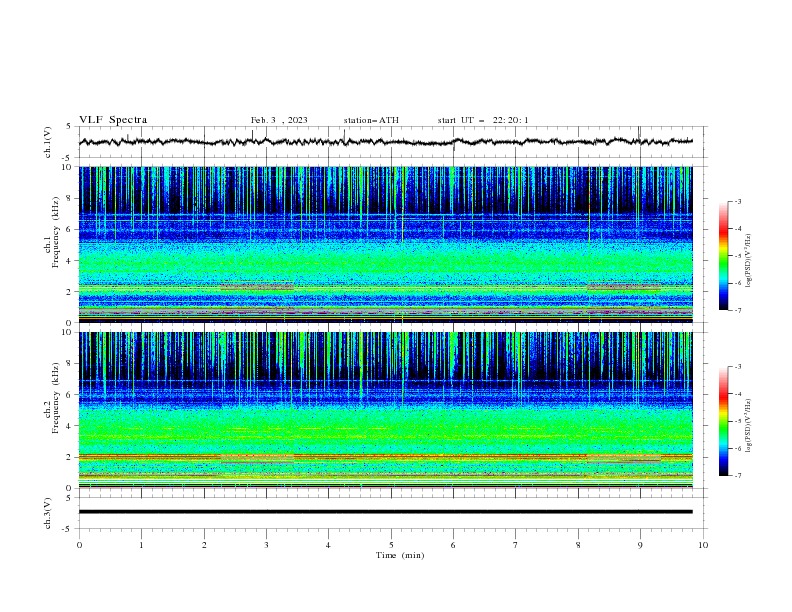
Task: Click the ch.3 flat voltage trace
Action: pos(386,512)
